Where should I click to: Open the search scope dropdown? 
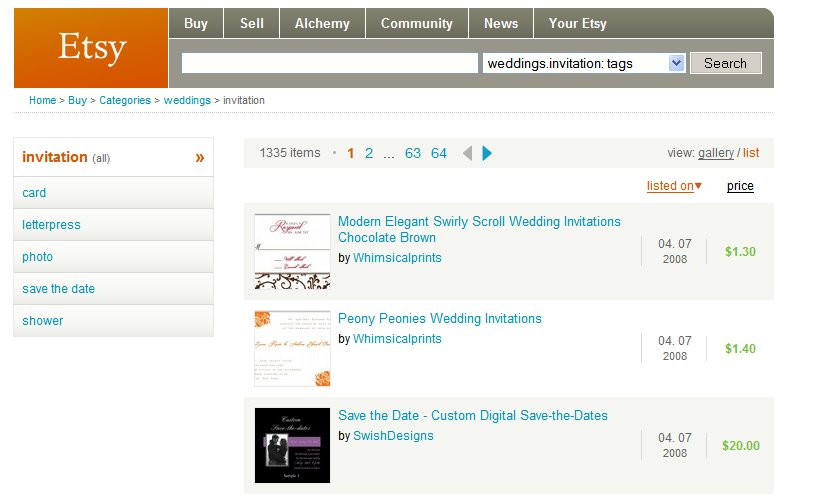(x=676, y=63)
